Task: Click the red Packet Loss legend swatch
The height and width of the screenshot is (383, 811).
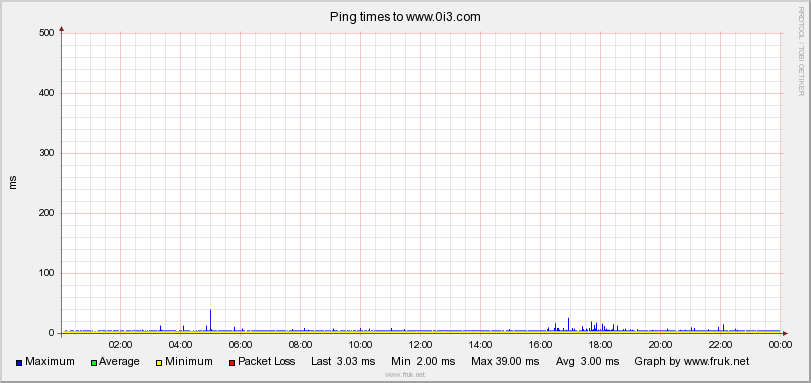Action: [232, 363]
